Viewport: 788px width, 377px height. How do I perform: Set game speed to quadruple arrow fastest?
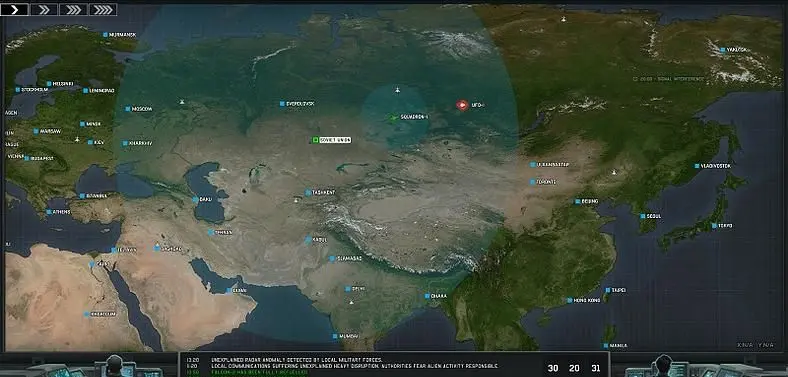click(x=103, y=10)
